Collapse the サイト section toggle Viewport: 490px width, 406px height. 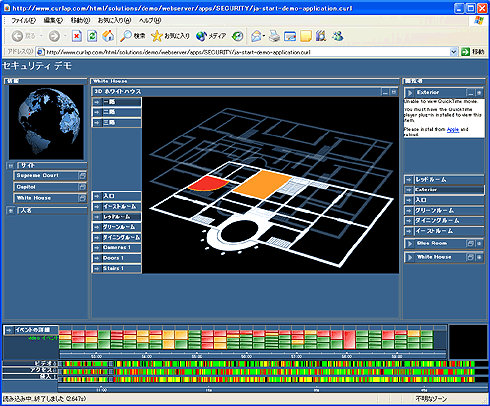(11, 165)
